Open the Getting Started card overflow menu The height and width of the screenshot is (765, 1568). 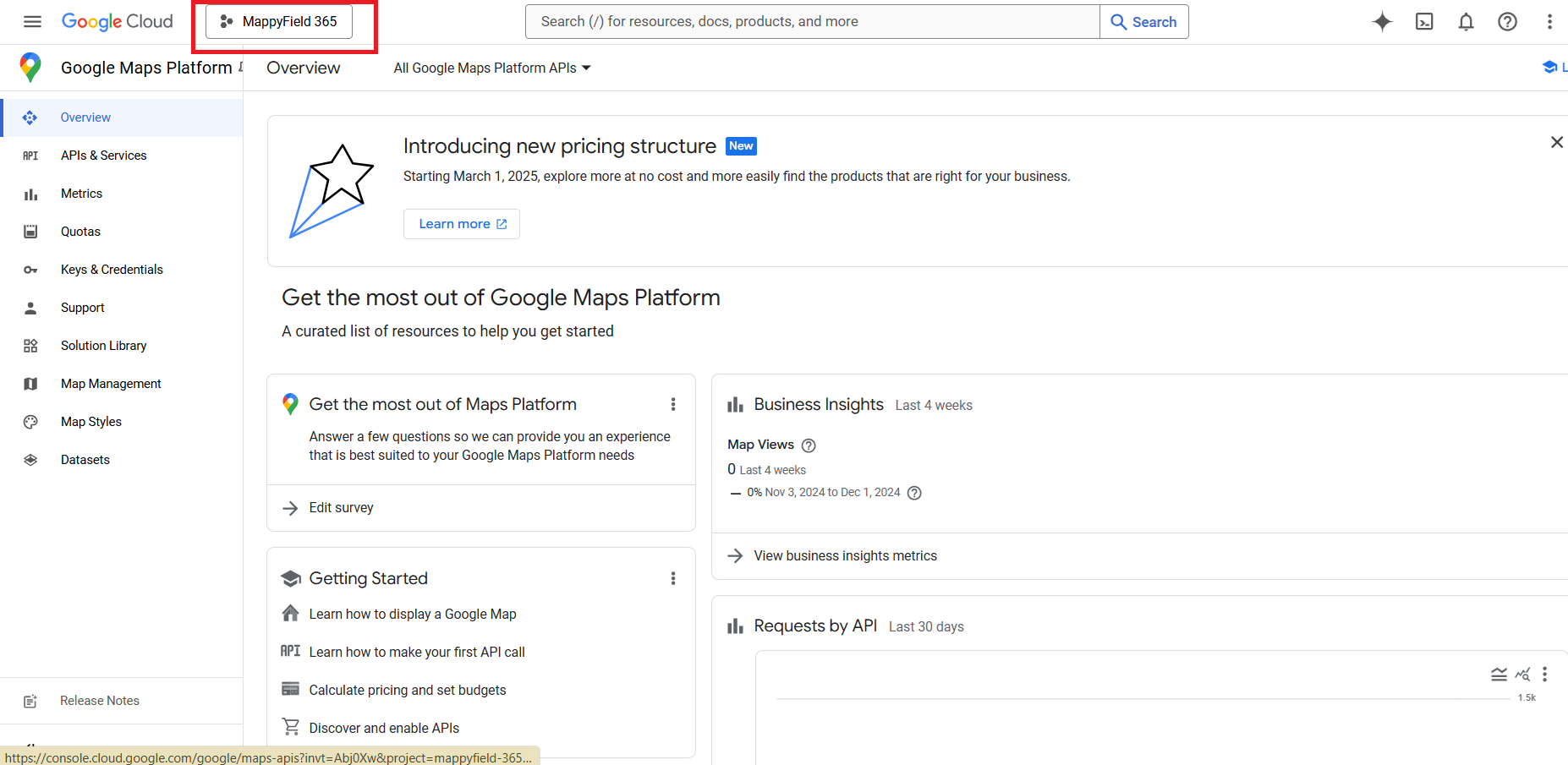click(673, 578)
